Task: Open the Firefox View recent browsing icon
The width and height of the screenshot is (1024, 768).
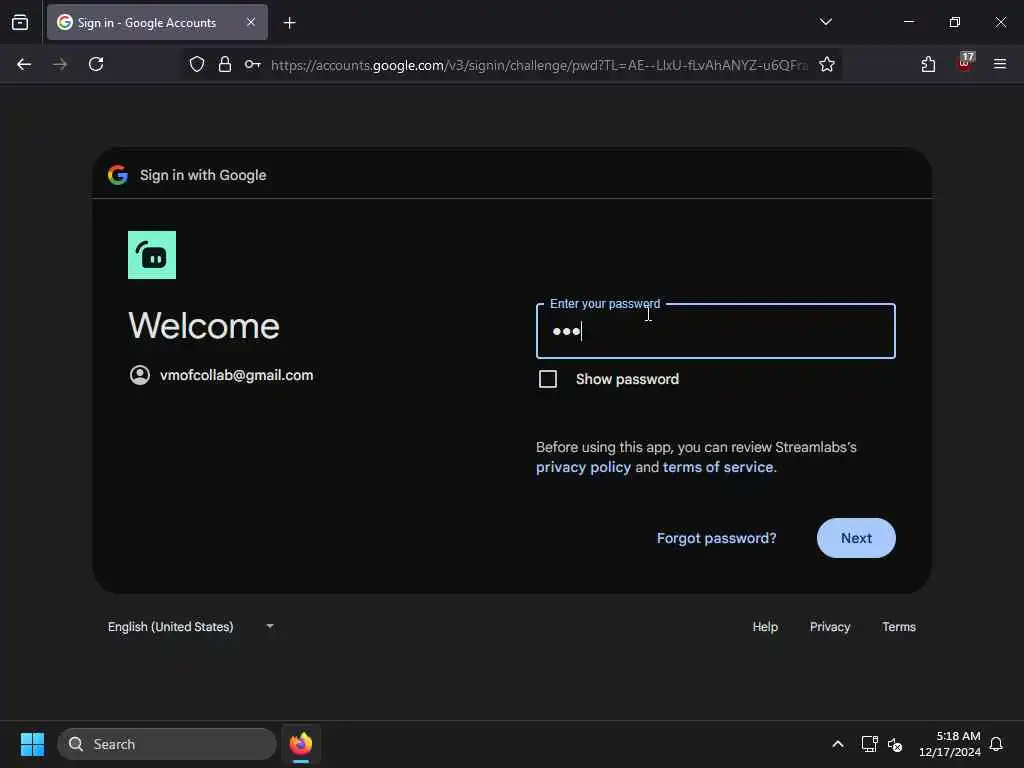Action: tap(20, 23)
